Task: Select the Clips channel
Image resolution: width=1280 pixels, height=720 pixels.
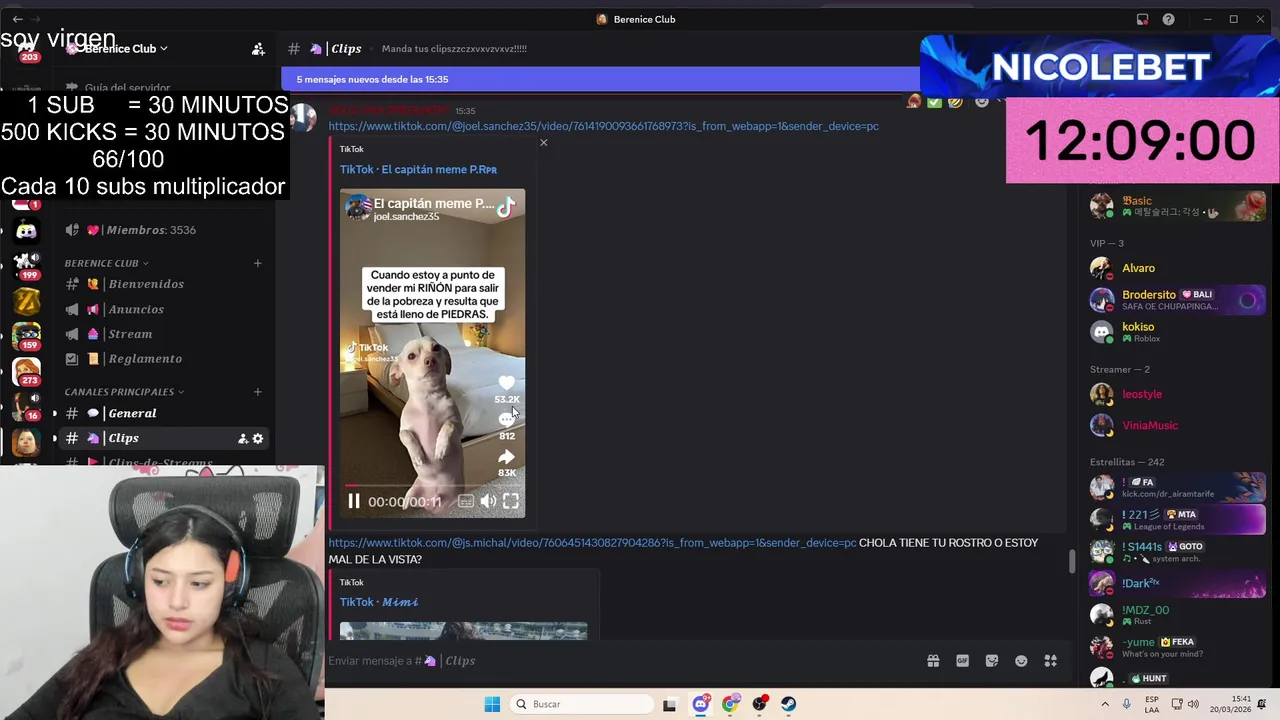Action: pyautogui.click(x=163, y=438)
